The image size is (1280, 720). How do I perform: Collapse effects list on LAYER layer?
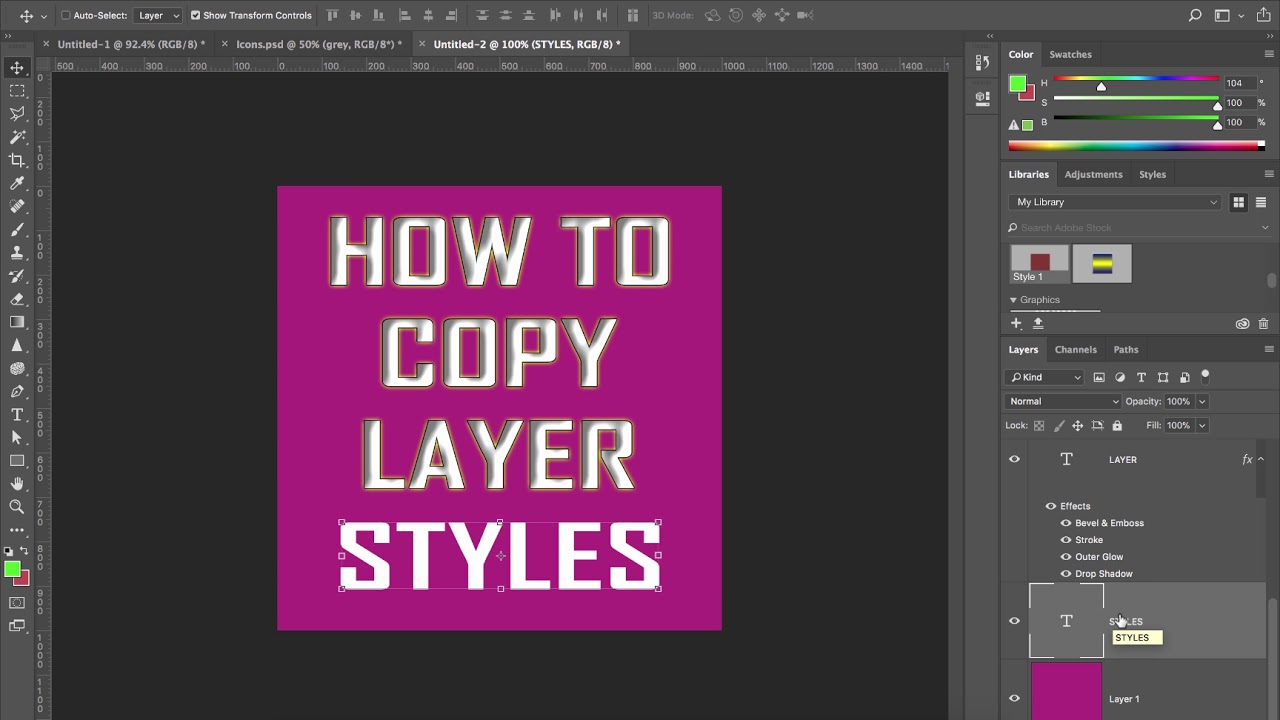pos(1260,459)
